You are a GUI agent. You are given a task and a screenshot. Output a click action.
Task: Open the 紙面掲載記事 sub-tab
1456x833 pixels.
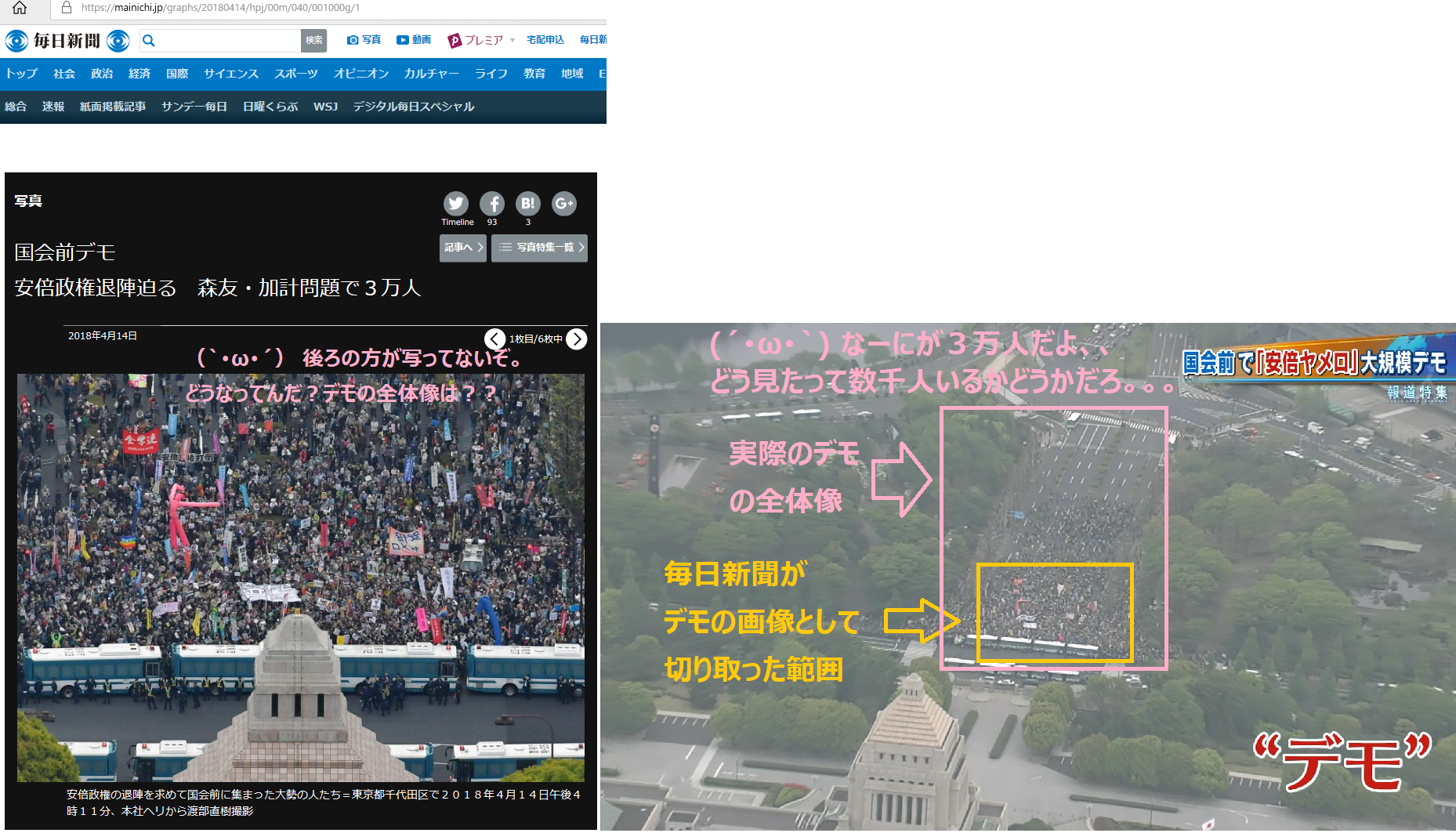(113, 107)
